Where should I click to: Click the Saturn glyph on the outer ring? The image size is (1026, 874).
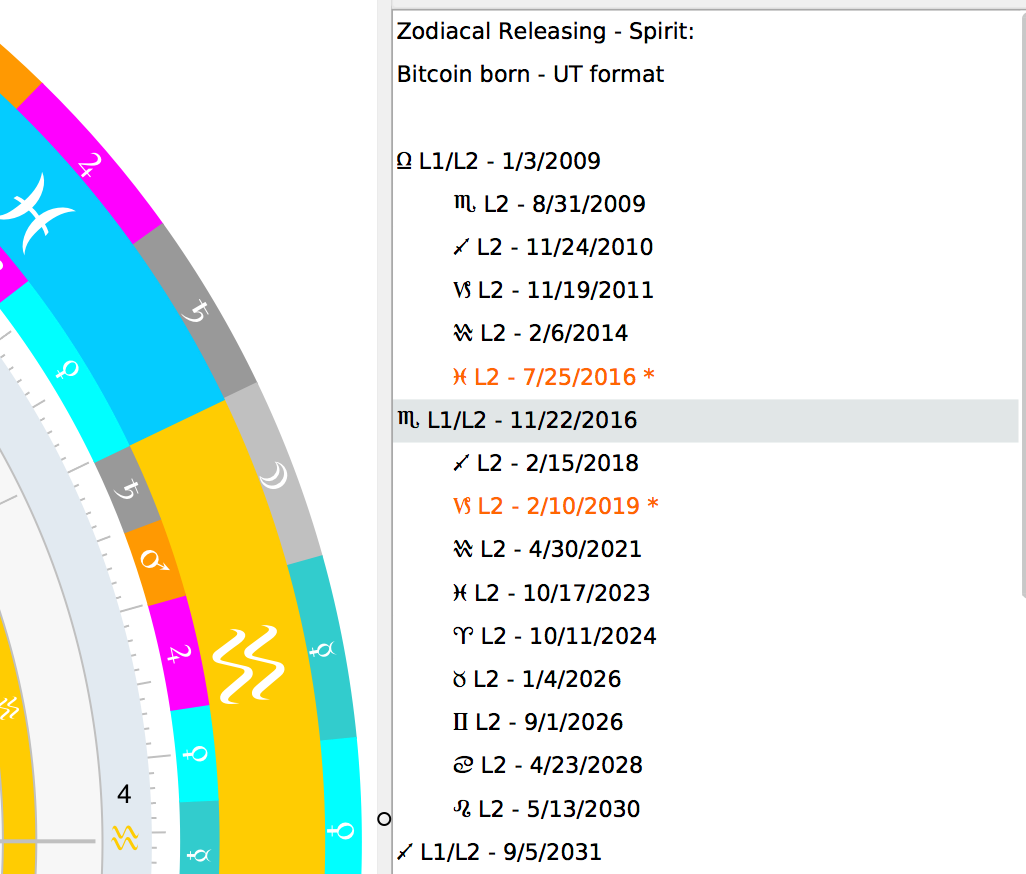195,309
